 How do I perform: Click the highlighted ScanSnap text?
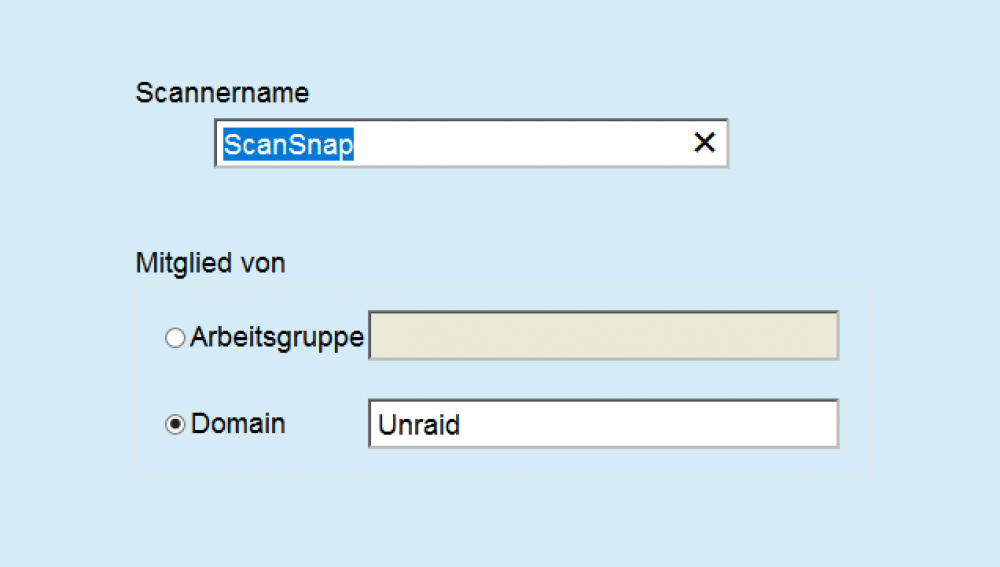(288, 144)
